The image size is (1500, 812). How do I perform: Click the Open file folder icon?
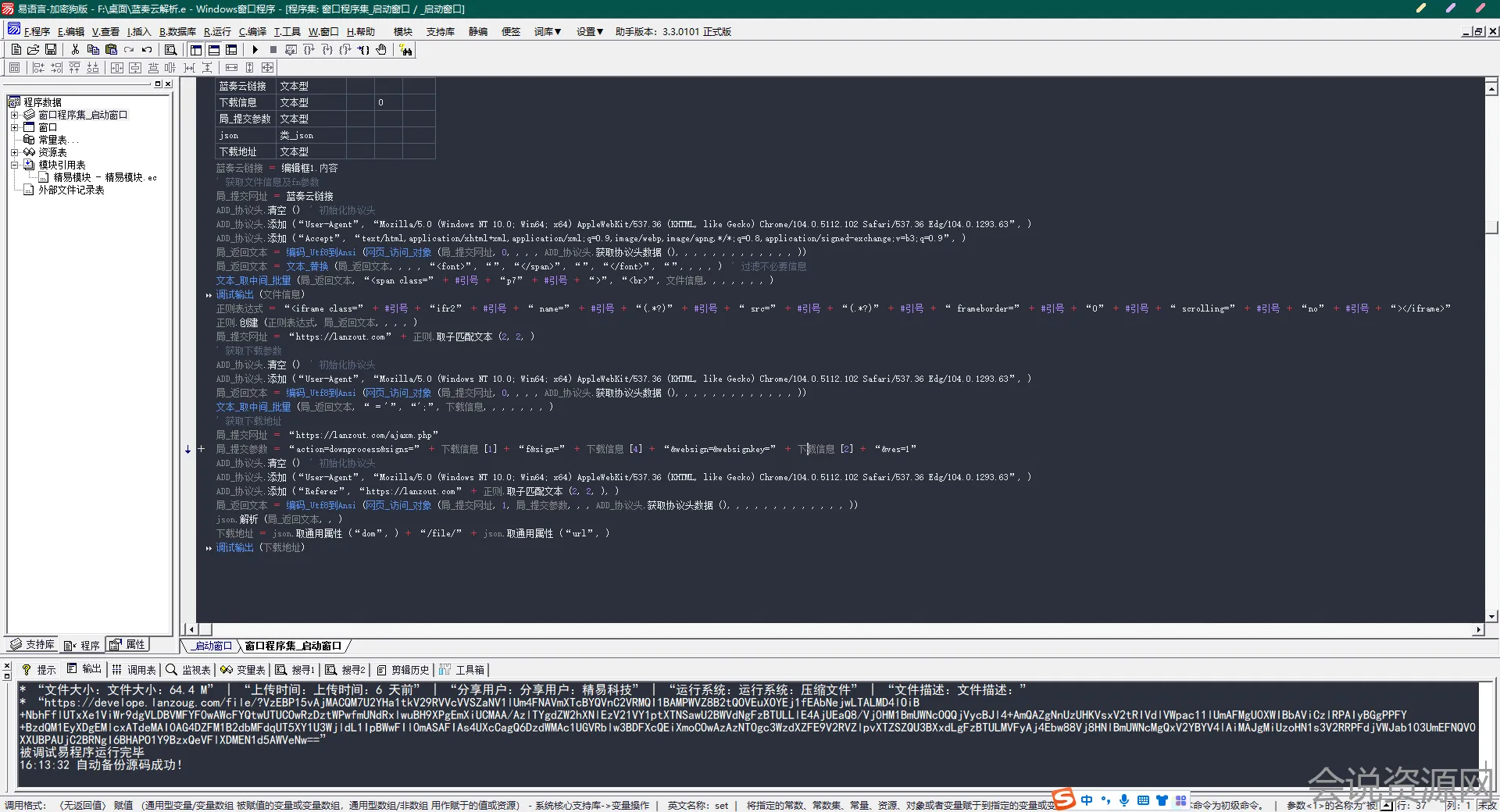[33, 50]
